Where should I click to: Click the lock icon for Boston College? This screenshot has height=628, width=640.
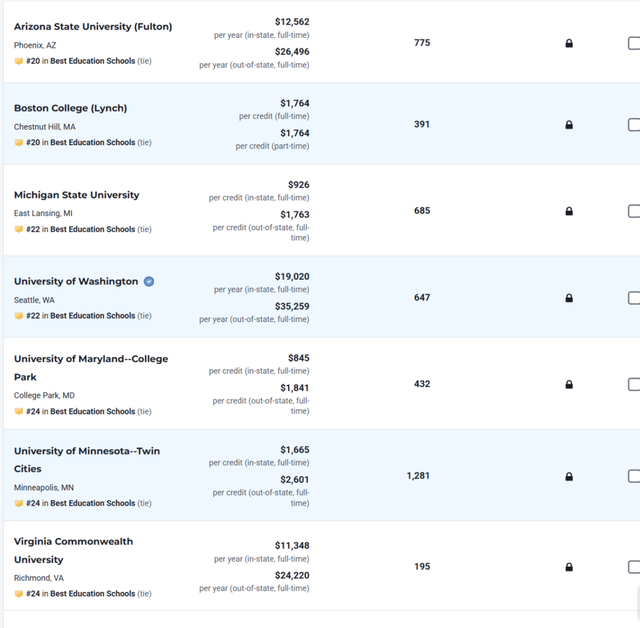569,124
